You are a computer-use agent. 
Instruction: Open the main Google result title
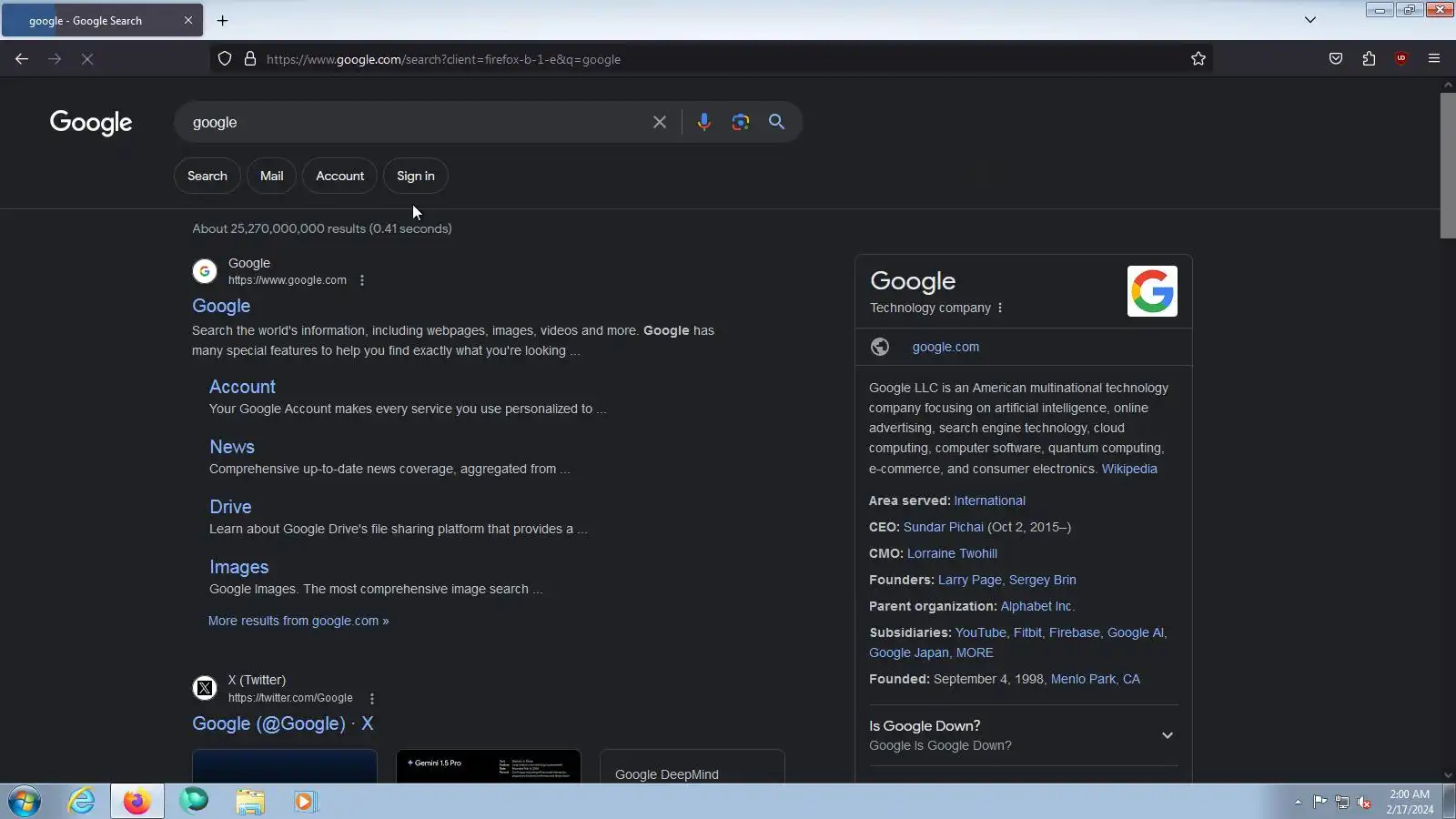tap(221, 307)
